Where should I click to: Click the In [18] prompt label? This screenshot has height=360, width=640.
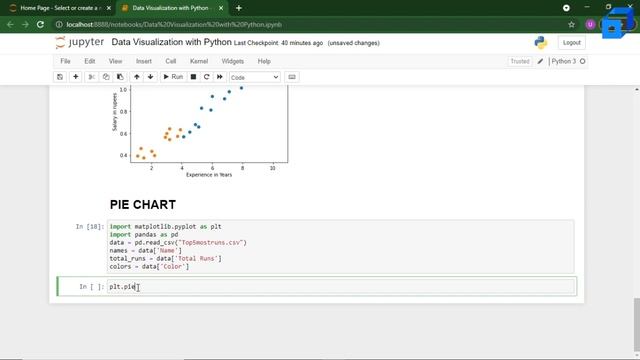(x=90, y=227)
